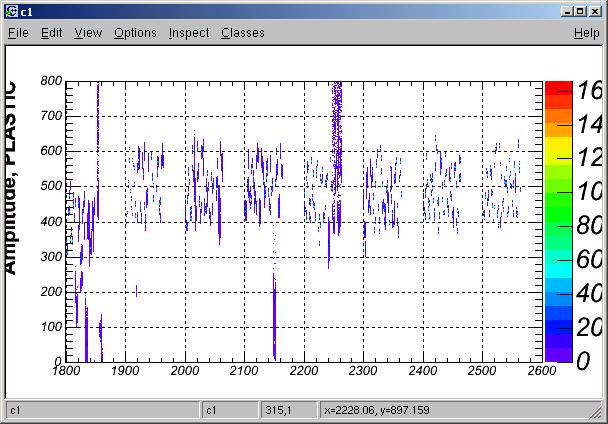The image size is (608, 424).
Task: Click the palette axis label 0
Action: [x=583, y=361]
